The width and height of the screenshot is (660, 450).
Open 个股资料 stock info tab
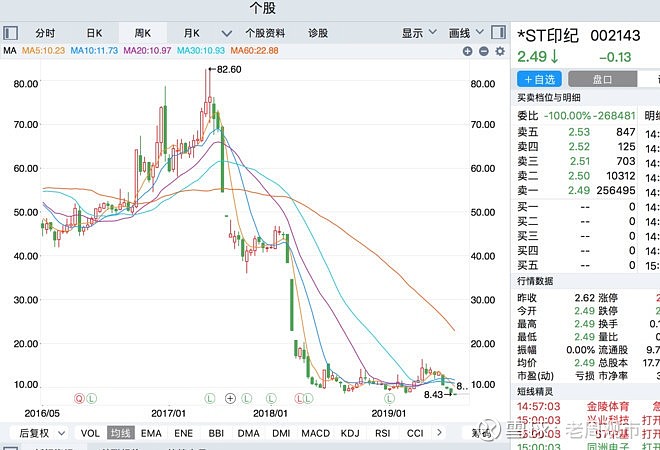coord(265,33)
